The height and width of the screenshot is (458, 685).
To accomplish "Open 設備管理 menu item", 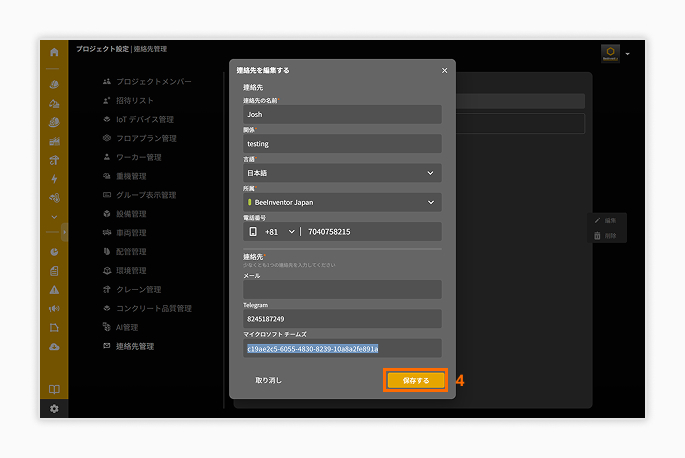I will pyautogui.click(x=125, y=214).
